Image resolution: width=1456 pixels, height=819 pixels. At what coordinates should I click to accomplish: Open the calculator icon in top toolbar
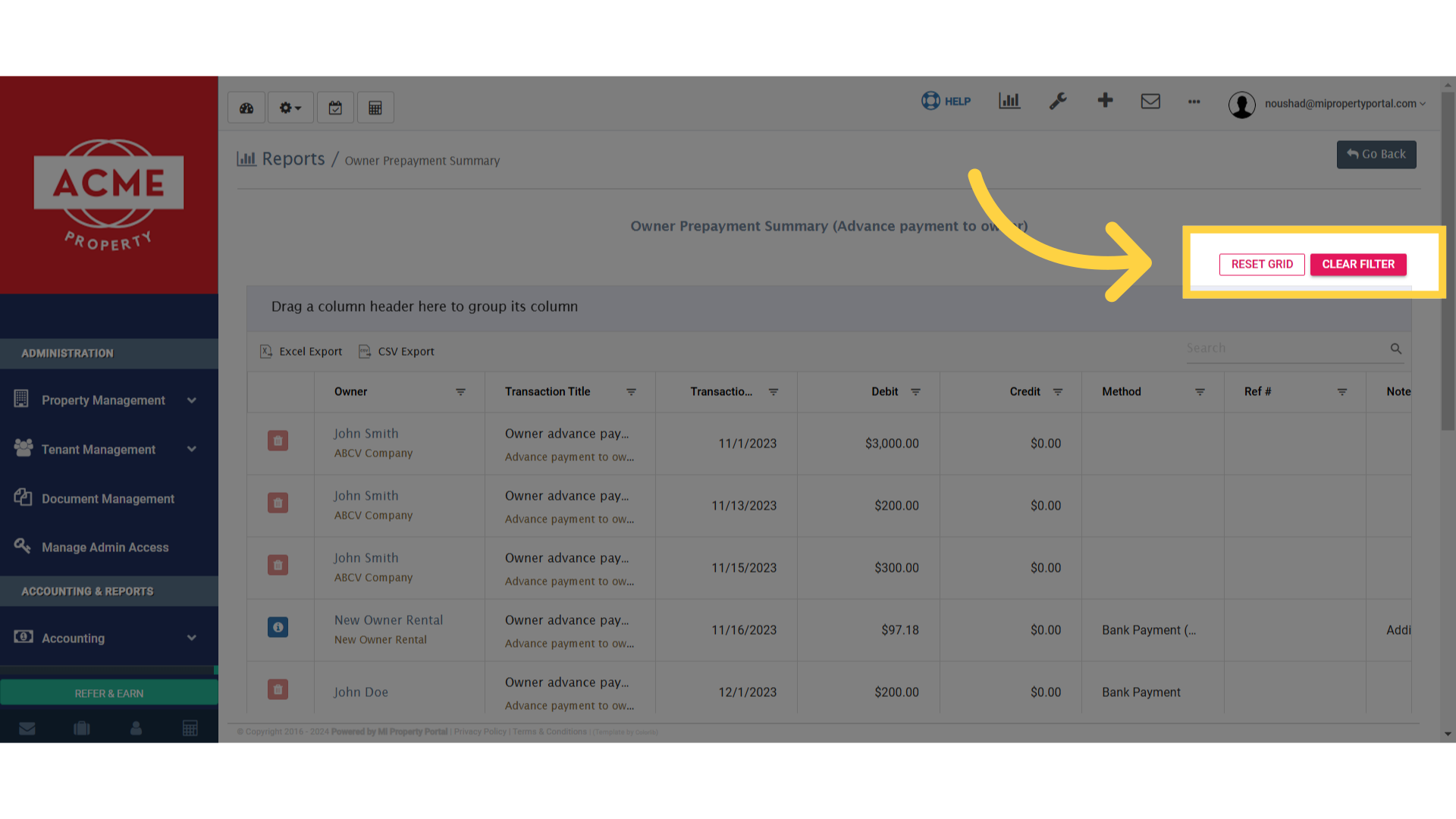(375, 107)
